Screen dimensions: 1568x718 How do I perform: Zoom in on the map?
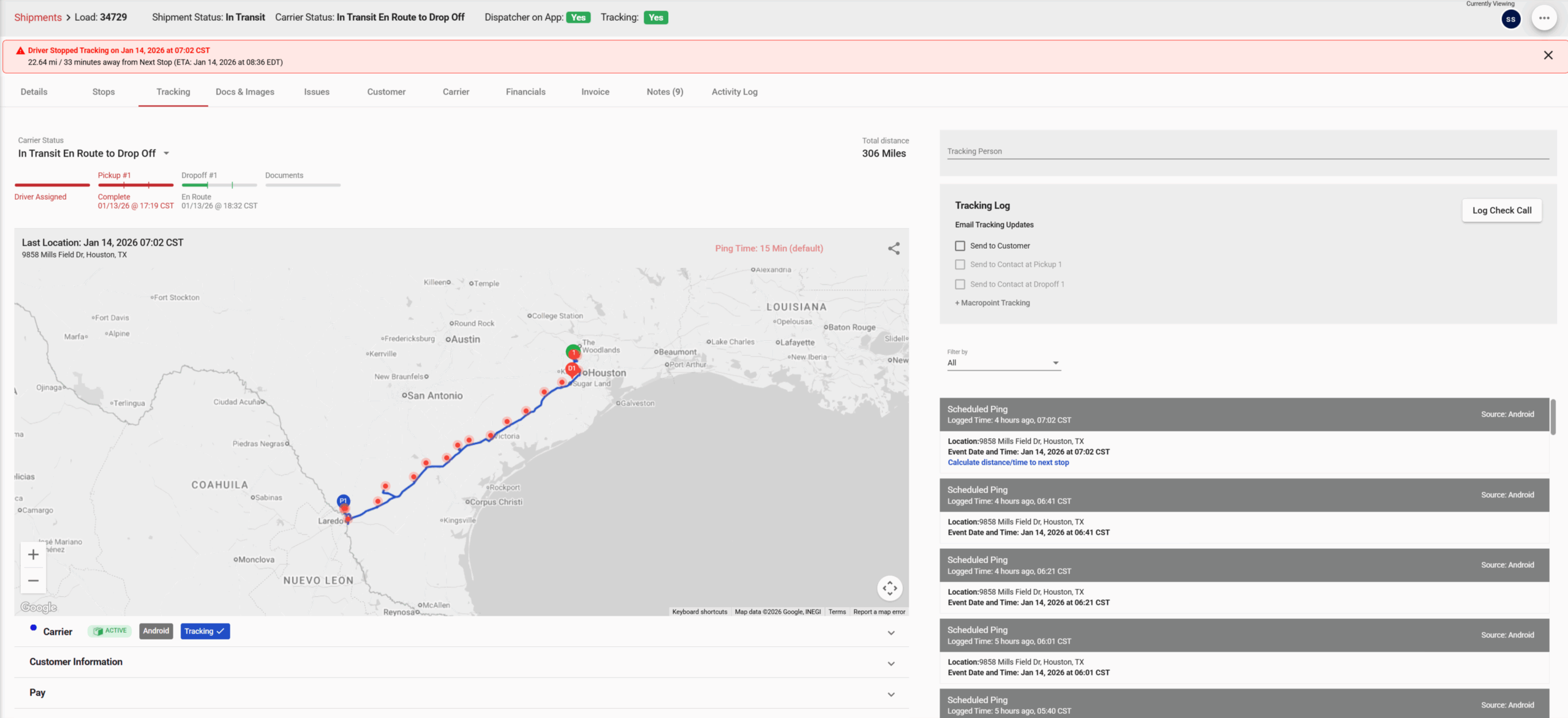(33, 554)
